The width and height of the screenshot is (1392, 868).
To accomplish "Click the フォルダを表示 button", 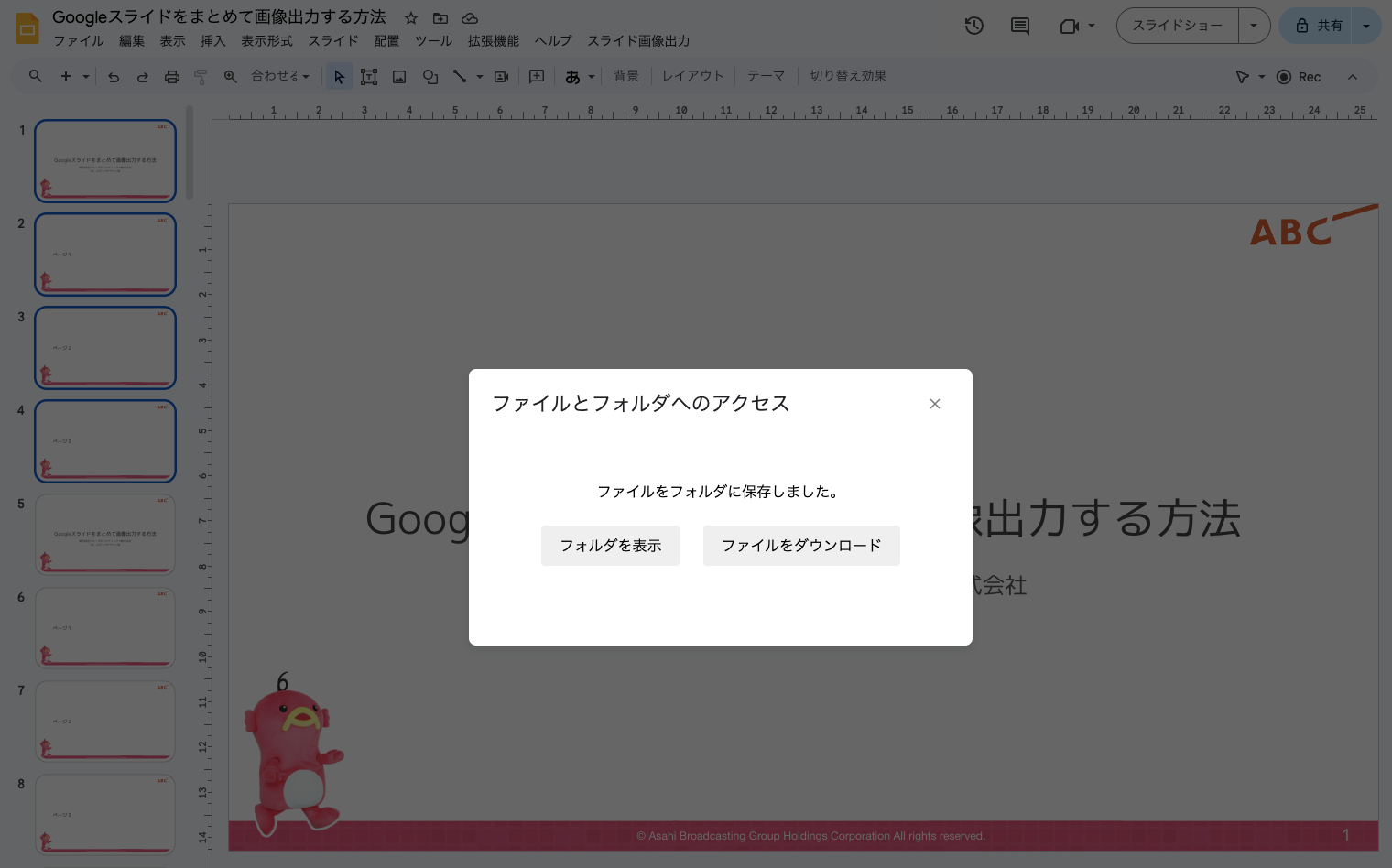I will coord(610,546).
